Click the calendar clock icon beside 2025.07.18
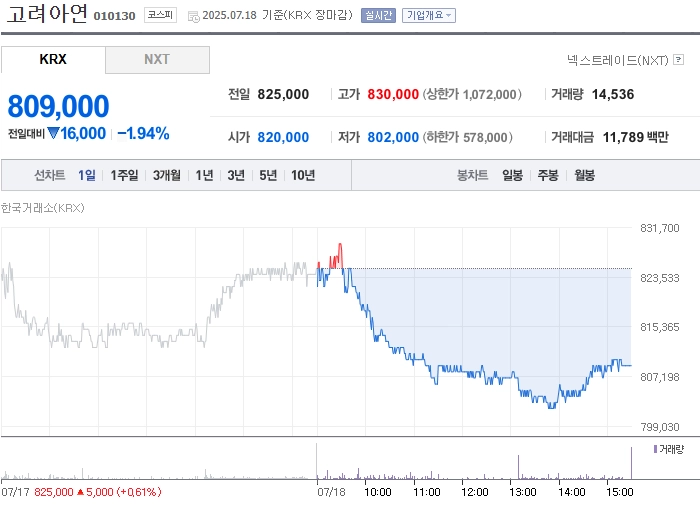 (x=193, y=17)
